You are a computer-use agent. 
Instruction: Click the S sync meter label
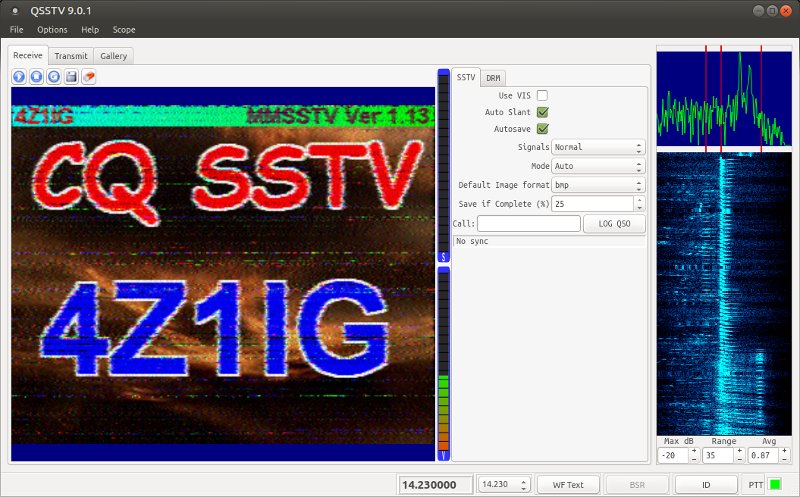coord(443,257)
